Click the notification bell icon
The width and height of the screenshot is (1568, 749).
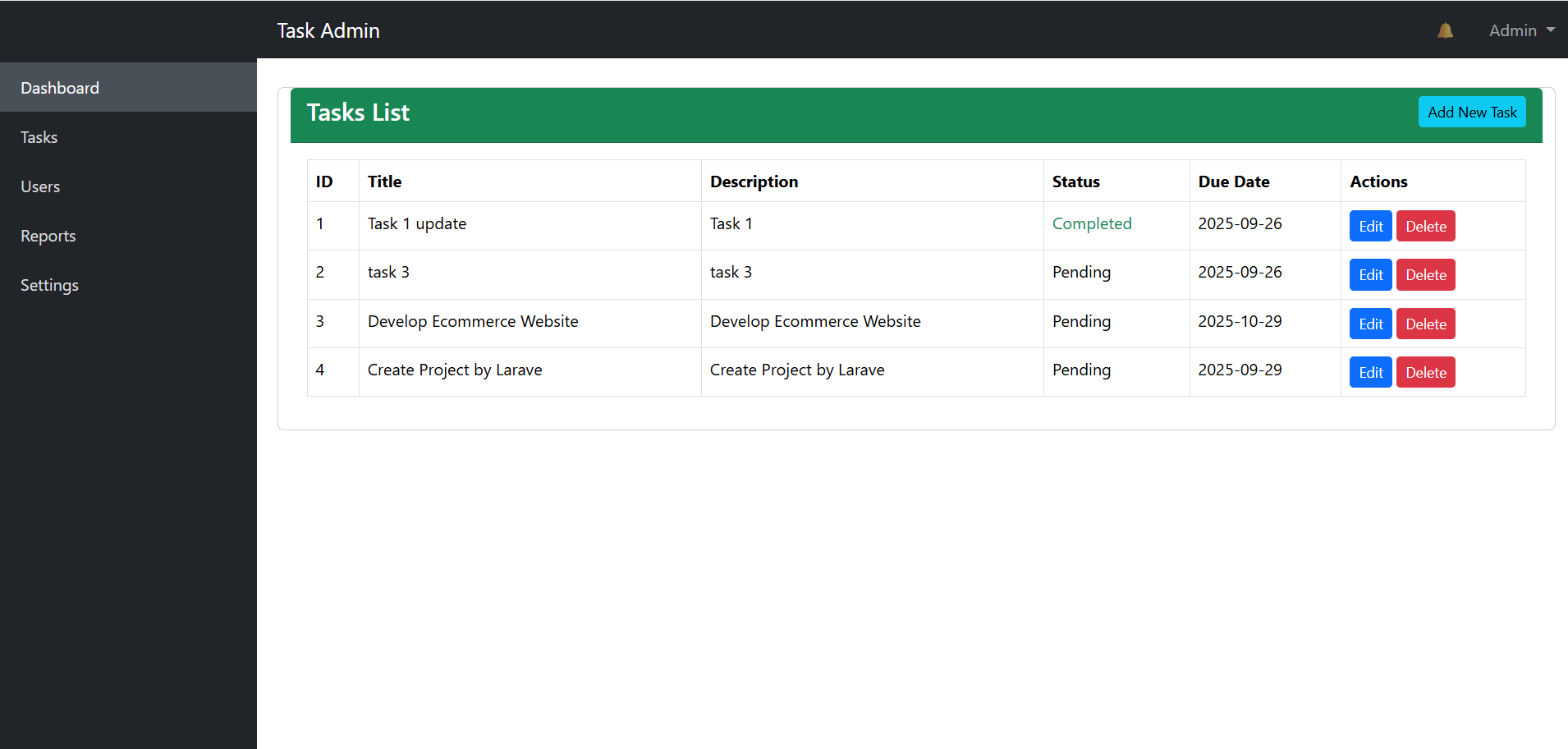point(1445,30)
